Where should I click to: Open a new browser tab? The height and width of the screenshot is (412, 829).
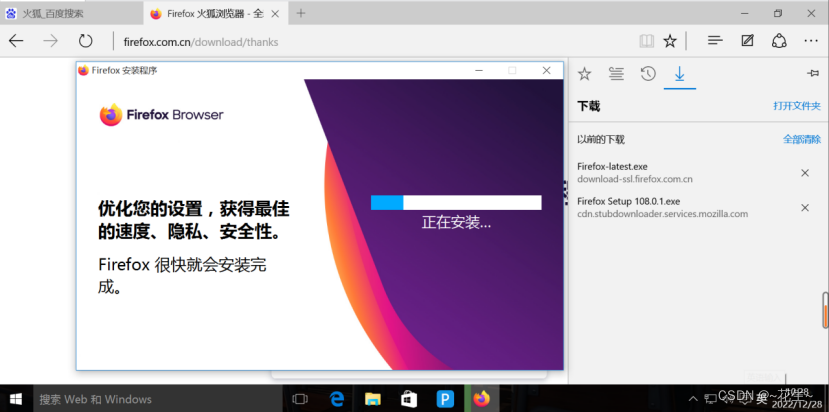301,13
